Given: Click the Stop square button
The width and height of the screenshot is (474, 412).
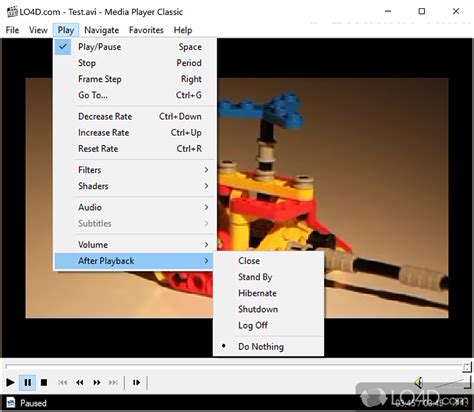Looking at the screenshot, I should pos(44,382).
